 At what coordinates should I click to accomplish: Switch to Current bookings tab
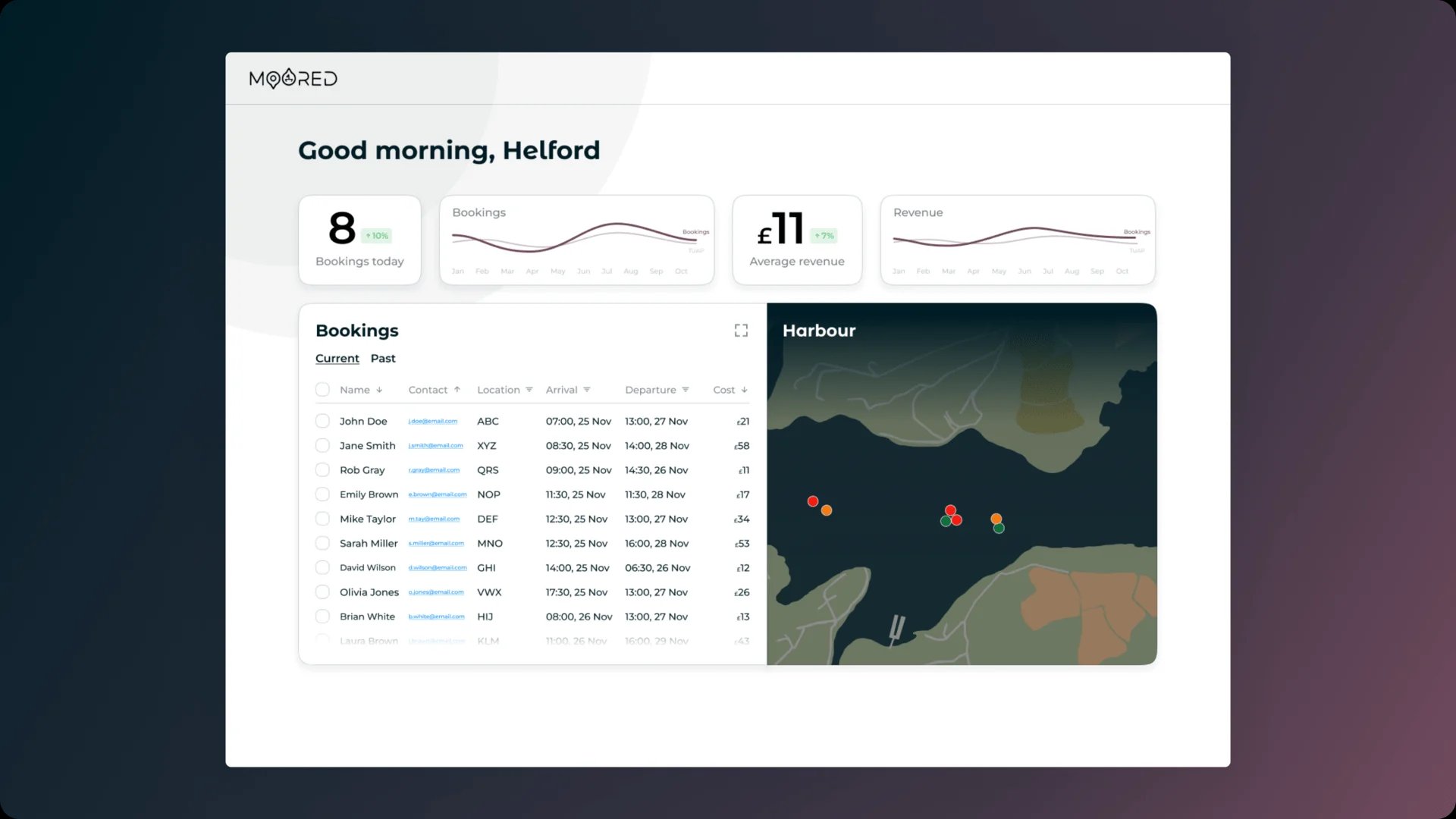pyautogui.click(x=337, y=358)
